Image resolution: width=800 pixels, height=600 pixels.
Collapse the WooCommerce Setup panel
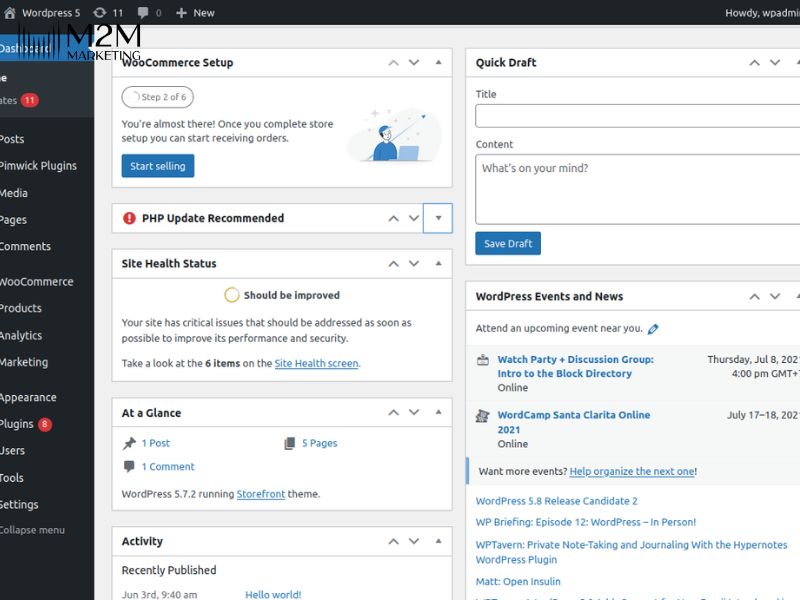[x=438, y=62]
